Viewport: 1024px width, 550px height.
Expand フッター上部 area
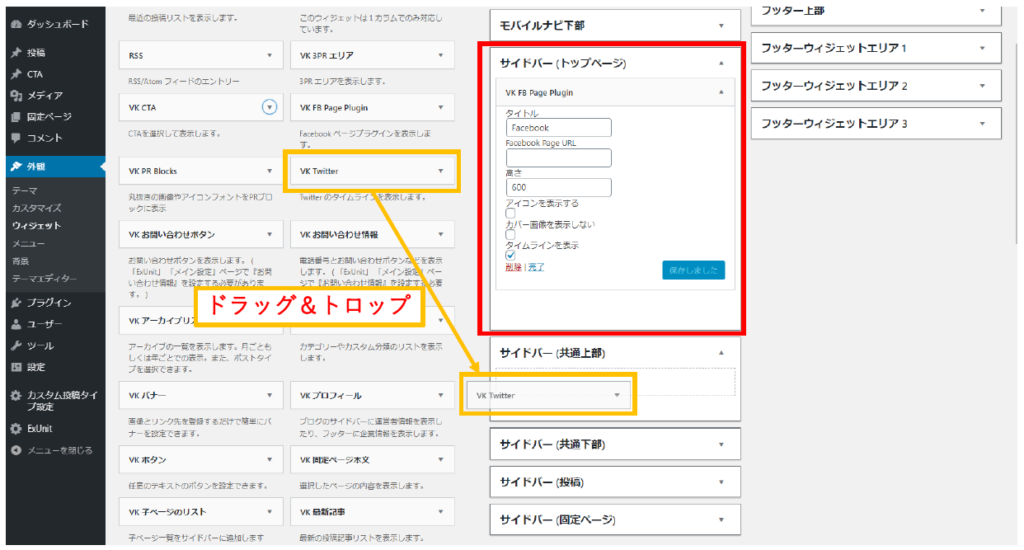pos(982,11)
